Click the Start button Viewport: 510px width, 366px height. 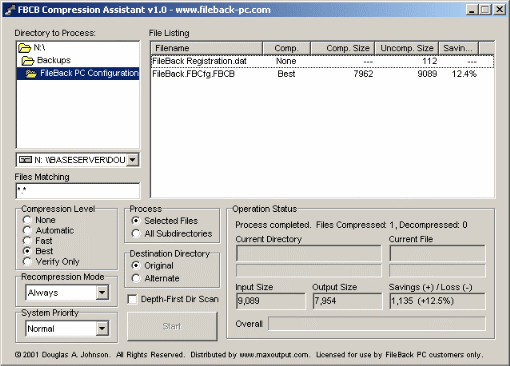pos(172,326)
